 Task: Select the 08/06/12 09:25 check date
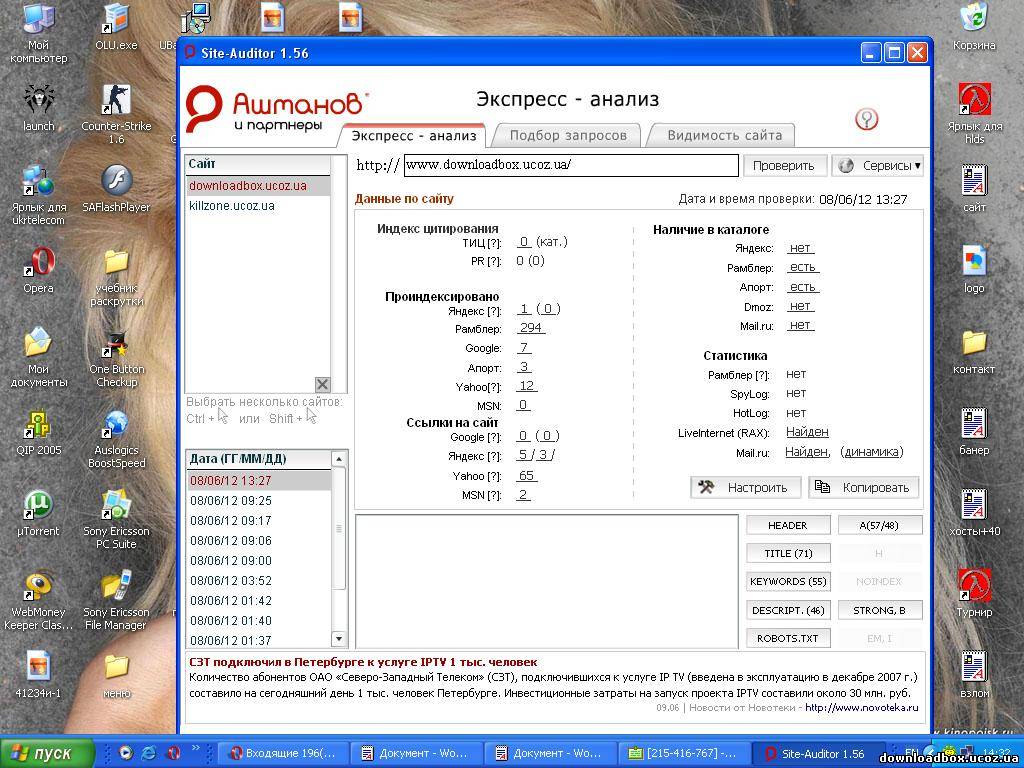click(259, 501)
